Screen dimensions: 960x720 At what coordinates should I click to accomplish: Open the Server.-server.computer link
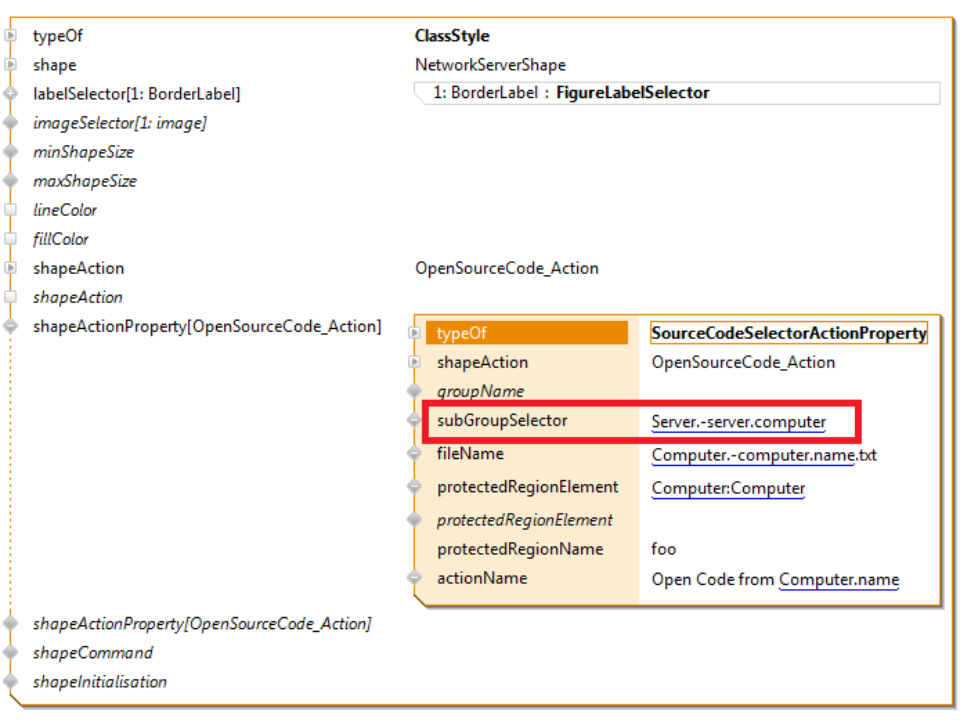click(738, 422)
